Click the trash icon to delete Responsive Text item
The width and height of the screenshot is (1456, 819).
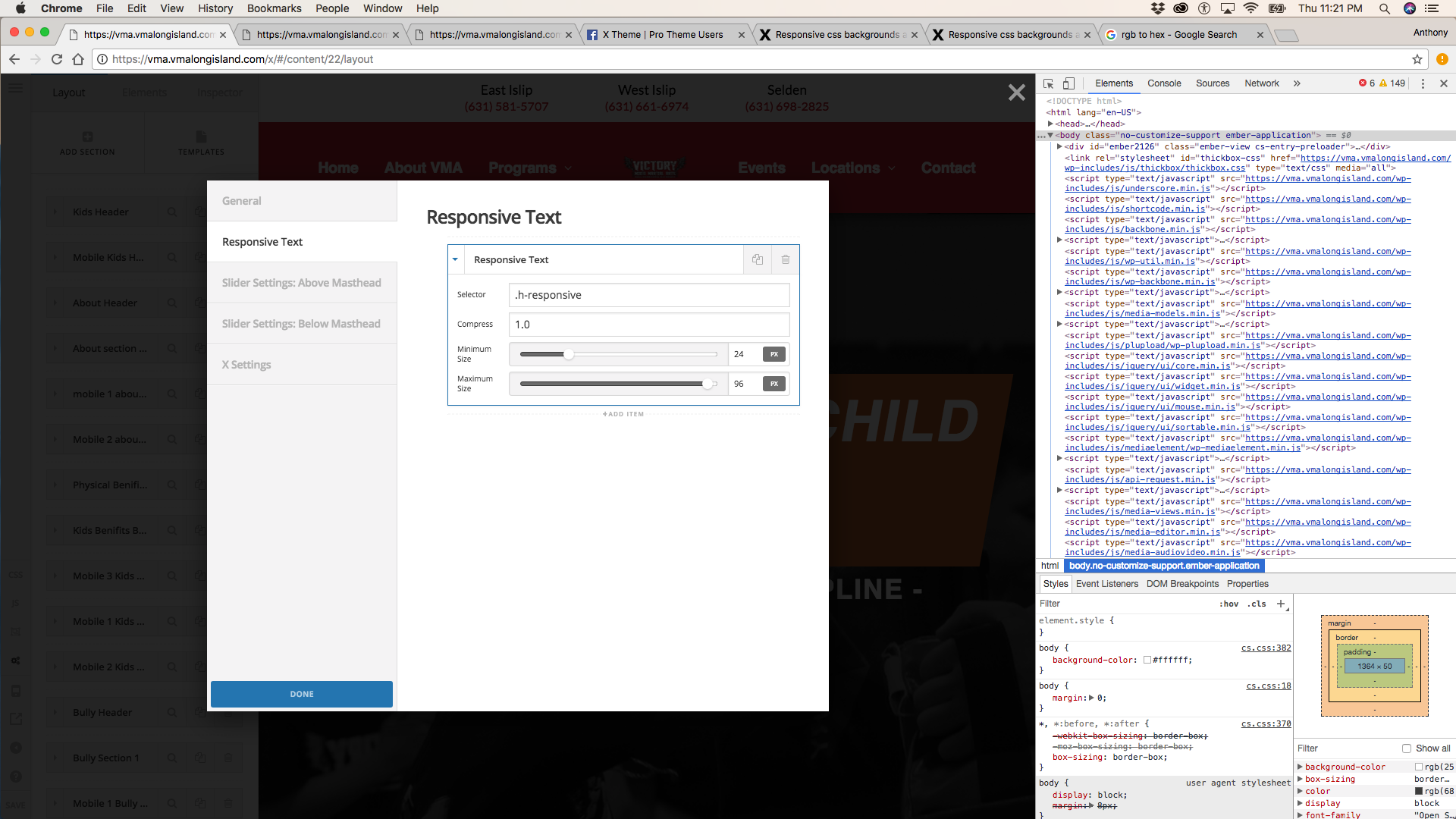pyautogui.click(x=786, y=259)
